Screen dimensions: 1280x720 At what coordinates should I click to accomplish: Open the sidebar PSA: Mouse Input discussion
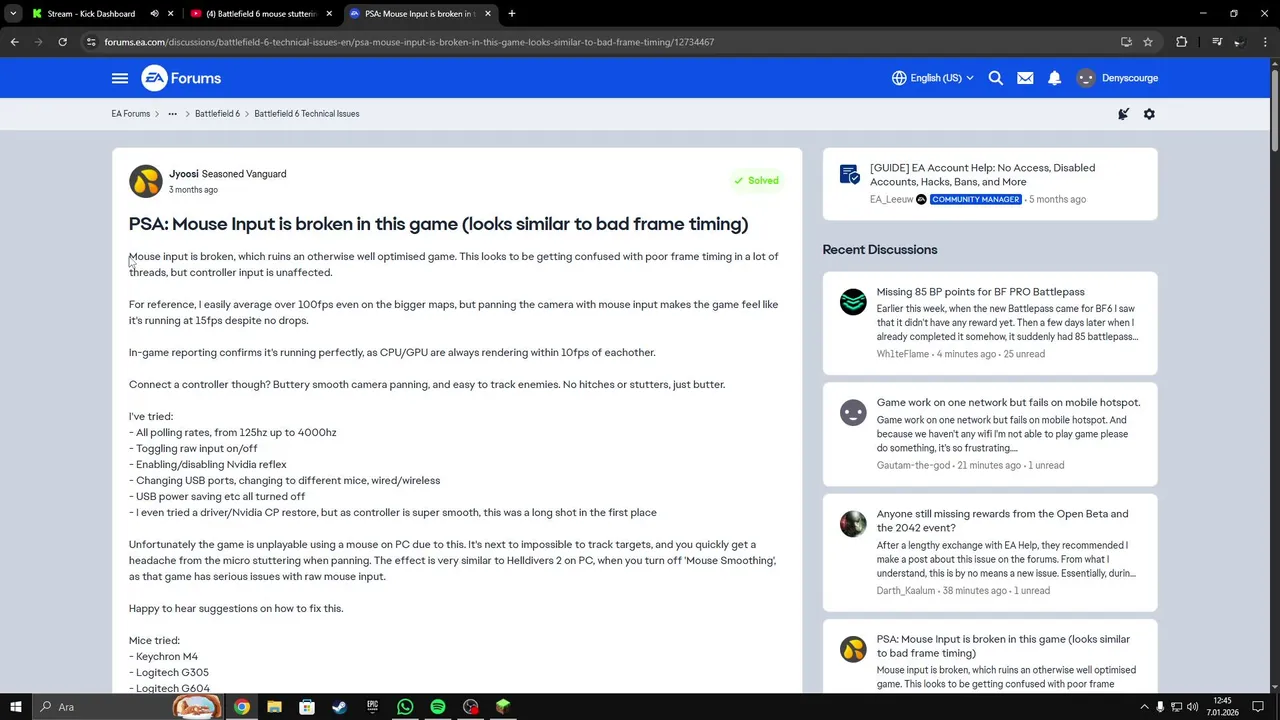(x=1003, y=646)
